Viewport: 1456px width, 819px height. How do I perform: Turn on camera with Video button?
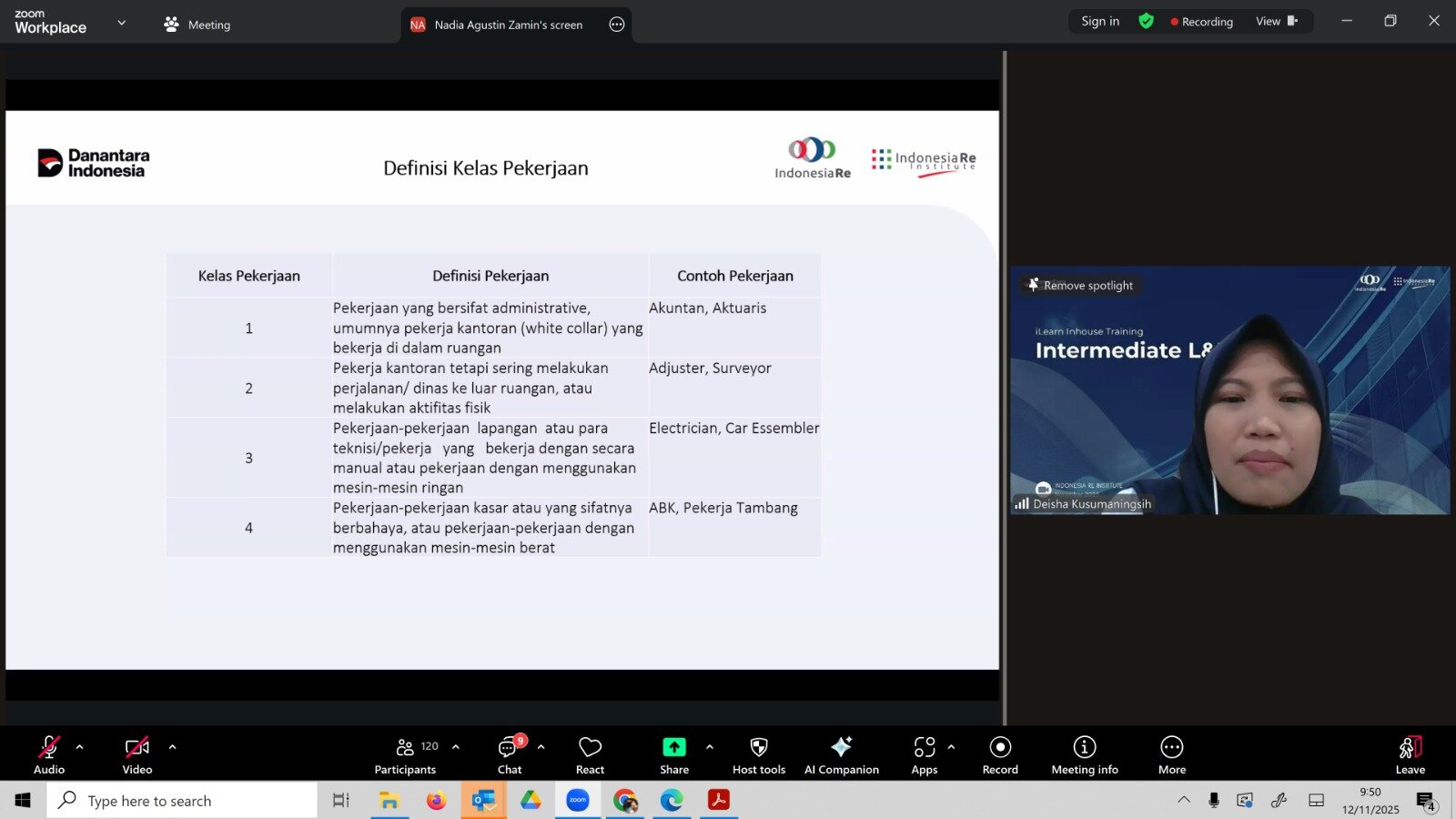(137, 755)
